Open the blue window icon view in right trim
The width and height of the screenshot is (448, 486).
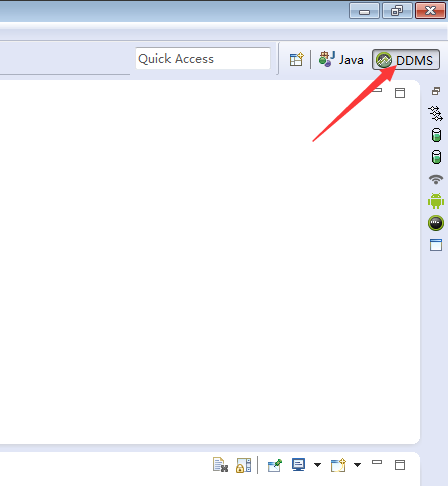(436, 245)
